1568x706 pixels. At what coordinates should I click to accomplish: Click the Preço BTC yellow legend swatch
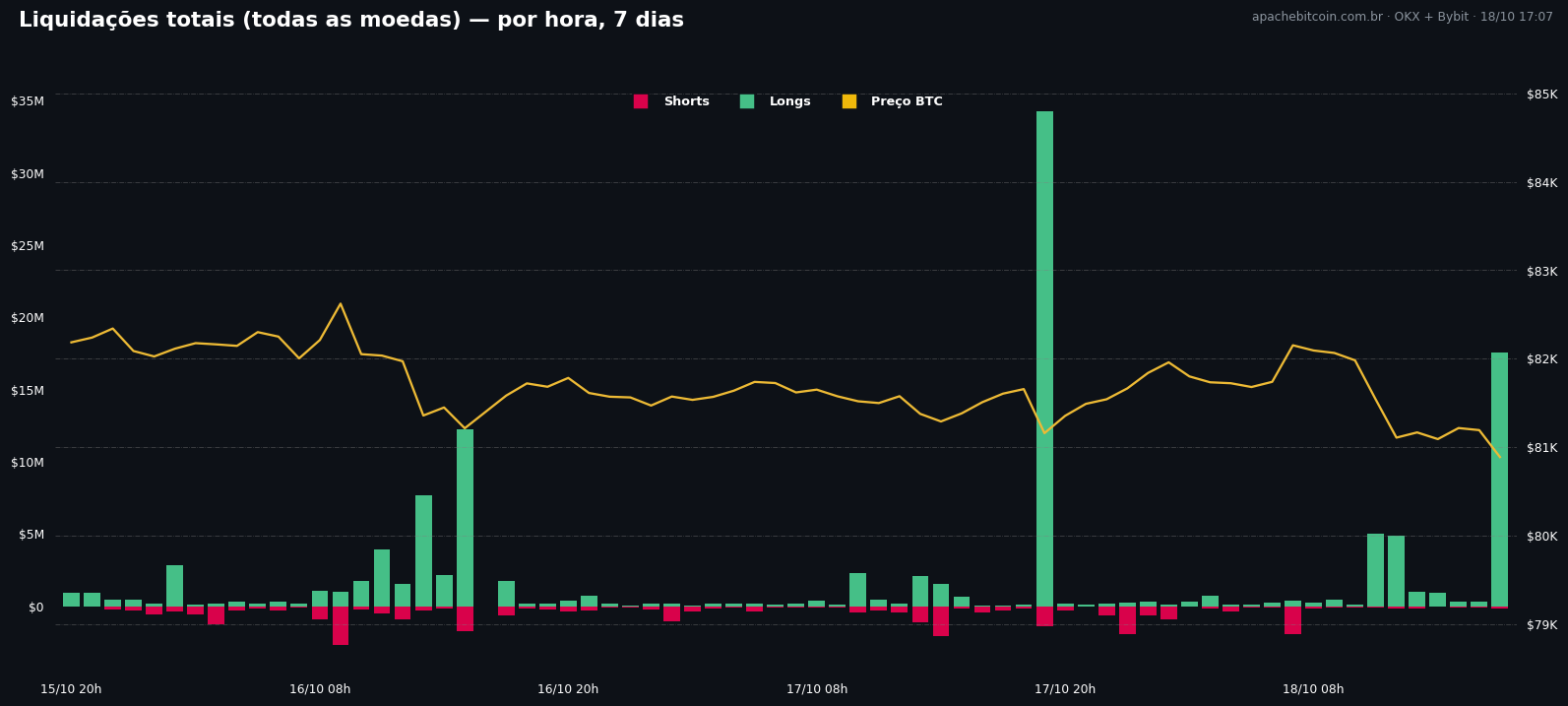[848, 101]
